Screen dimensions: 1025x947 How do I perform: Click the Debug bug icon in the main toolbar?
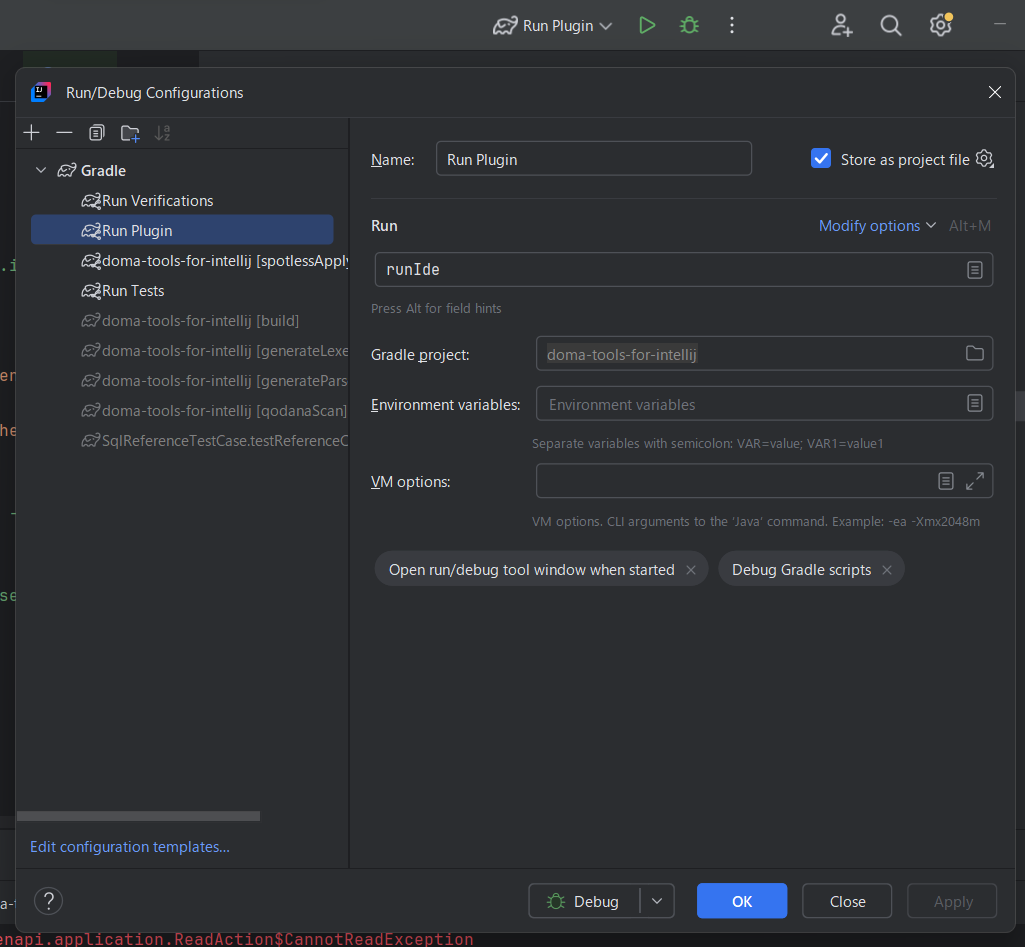click(689, 25)
